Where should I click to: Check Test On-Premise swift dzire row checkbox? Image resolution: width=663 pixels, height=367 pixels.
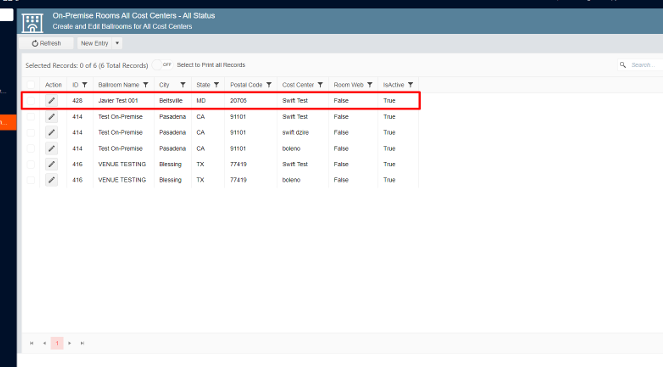(31, 132)
